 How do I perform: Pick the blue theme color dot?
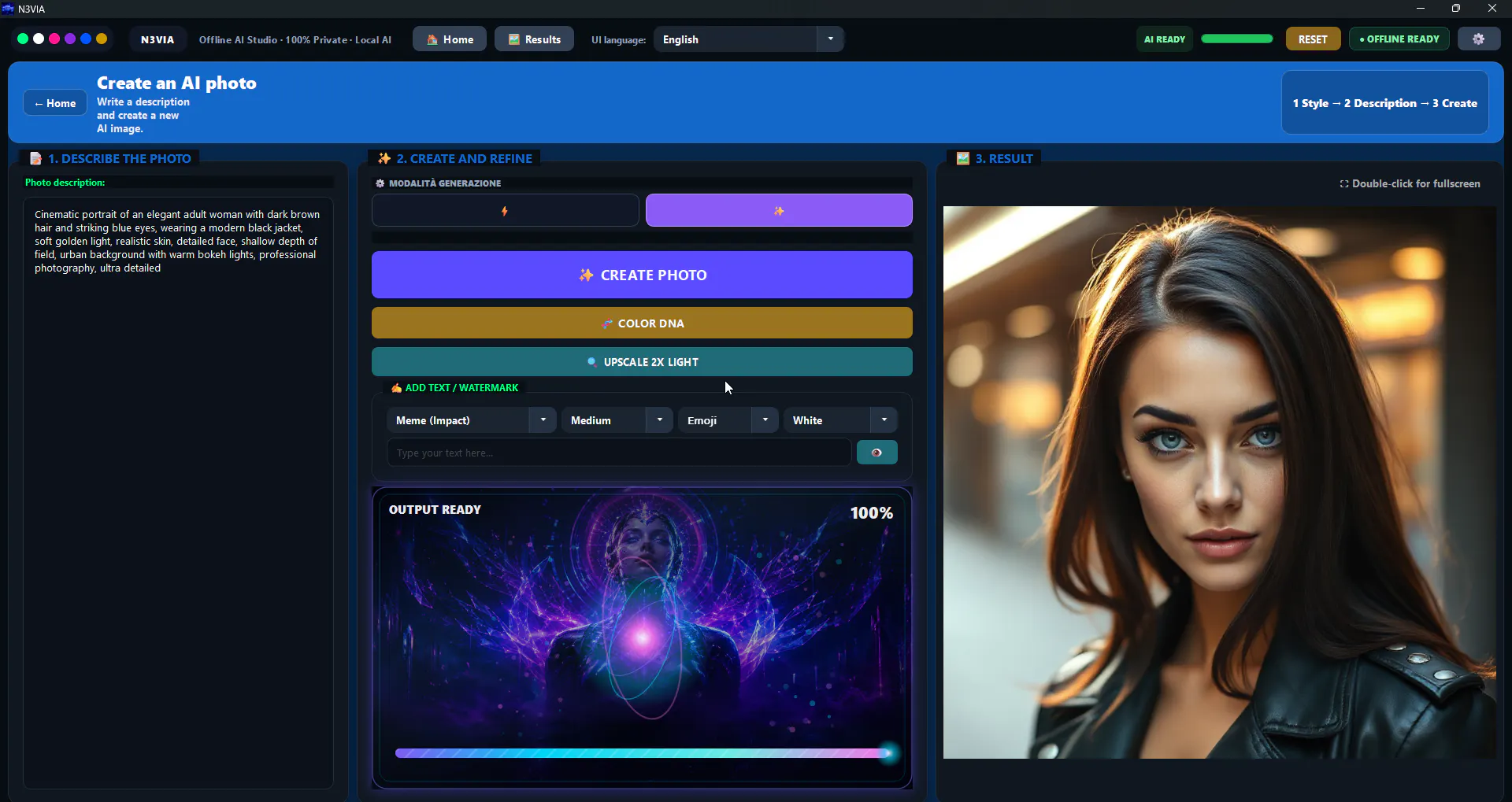point(86,39)
